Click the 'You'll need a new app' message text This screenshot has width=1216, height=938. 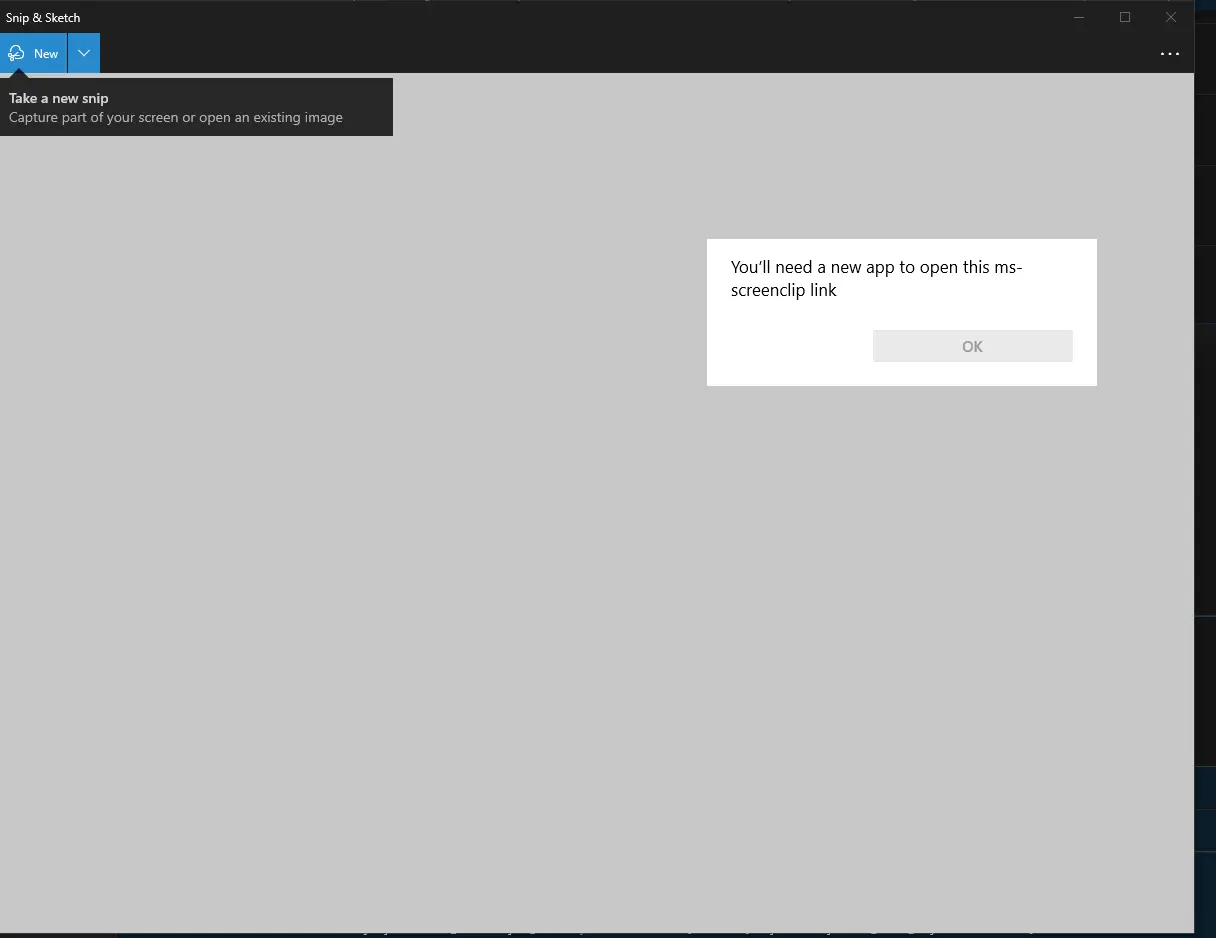click(876, 279)
